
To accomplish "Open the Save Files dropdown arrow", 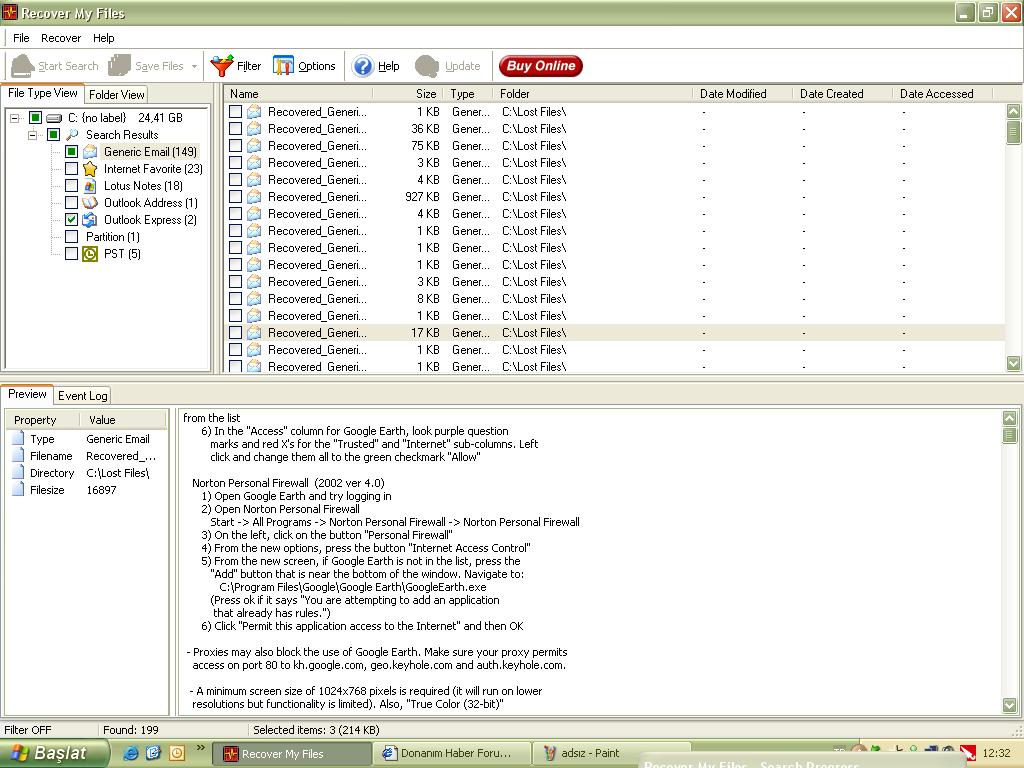I will click(x=194, y=66).
